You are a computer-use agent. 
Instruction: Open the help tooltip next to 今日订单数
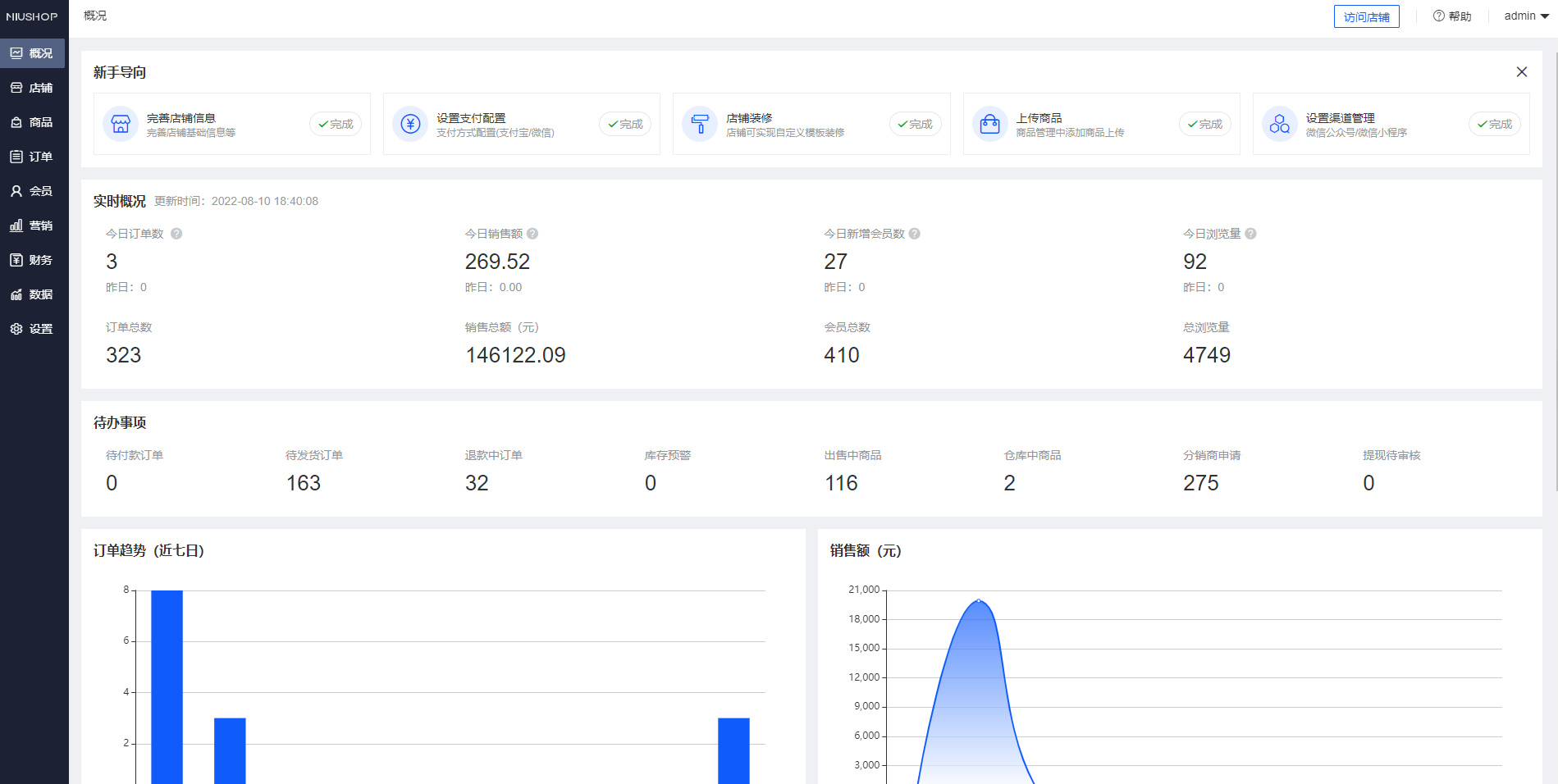176,233
